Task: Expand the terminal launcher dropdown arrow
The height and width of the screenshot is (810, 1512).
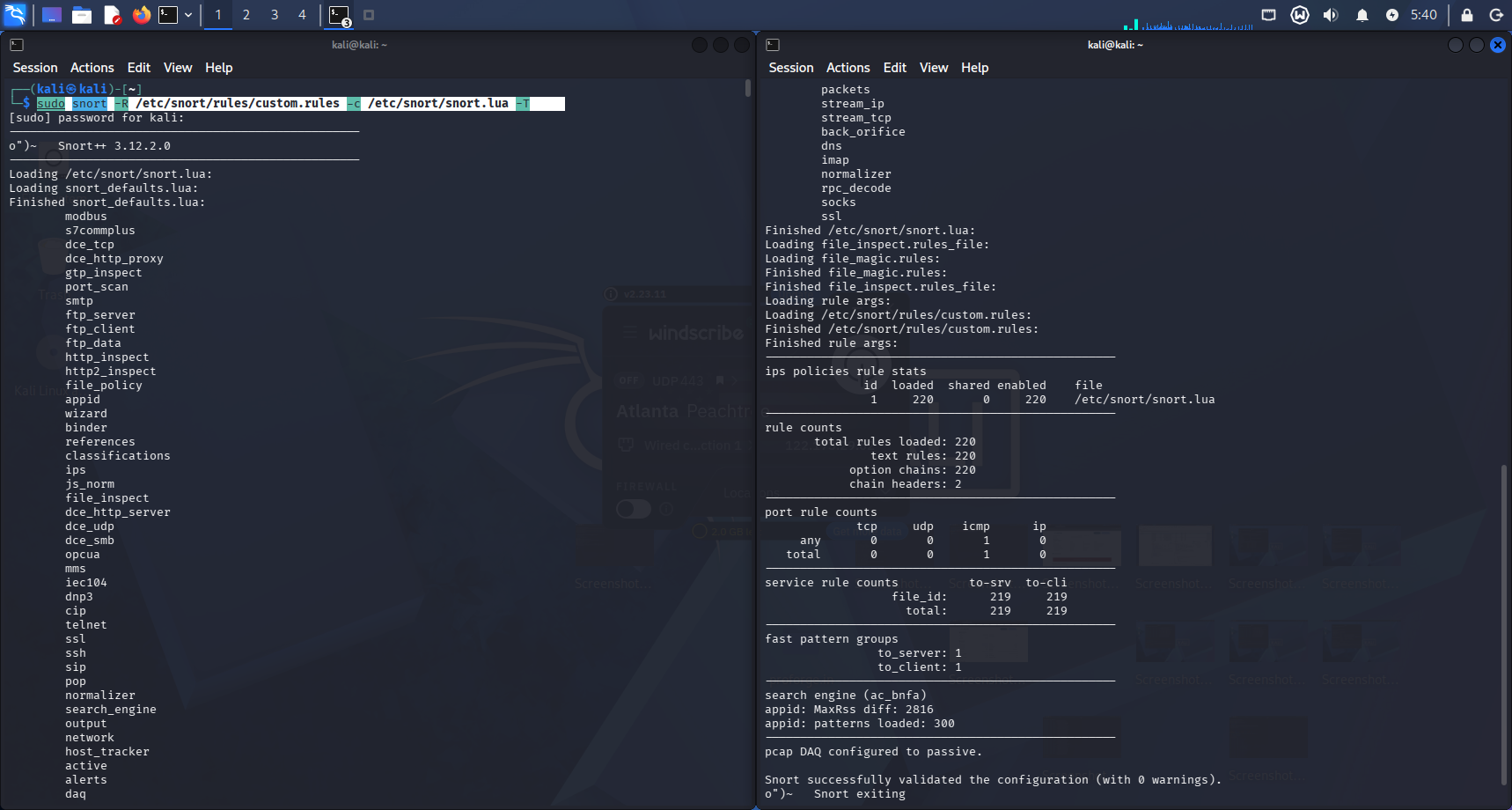Action: (188, 14)
